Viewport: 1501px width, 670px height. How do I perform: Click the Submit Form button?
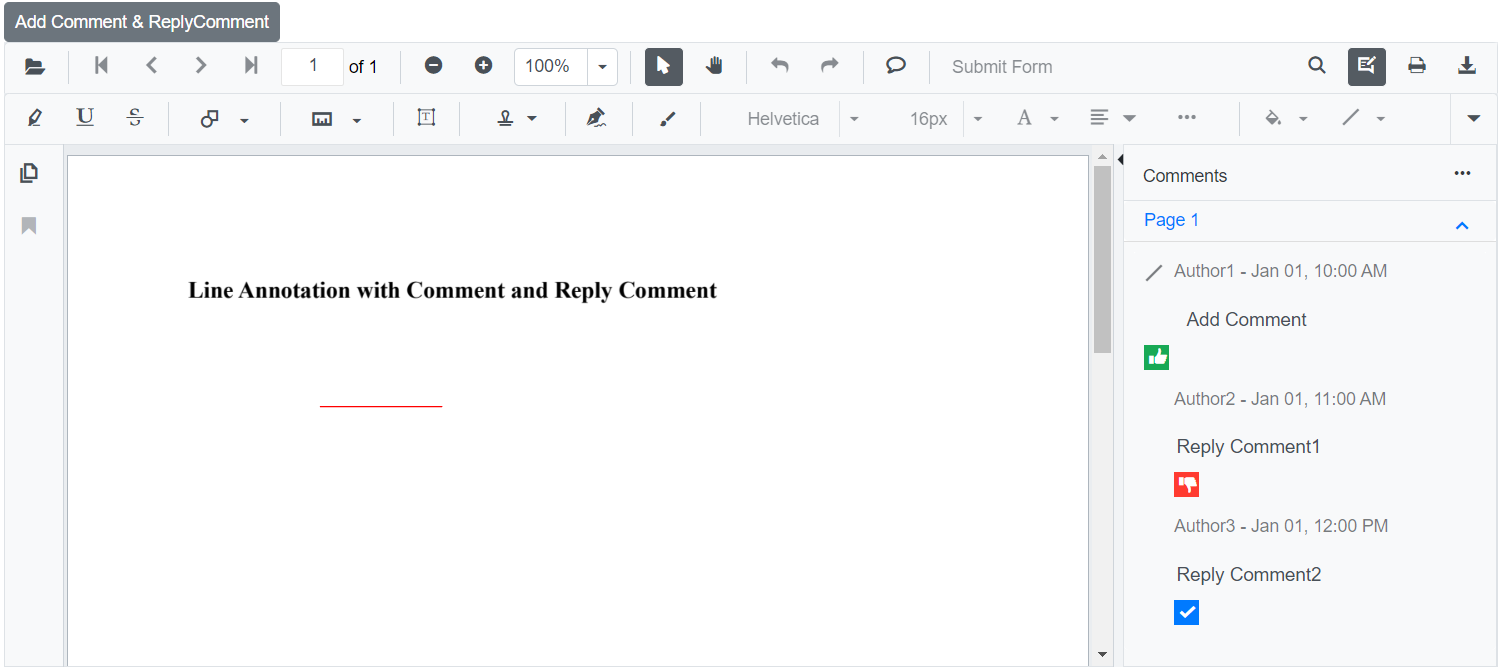coord(1002,67)
